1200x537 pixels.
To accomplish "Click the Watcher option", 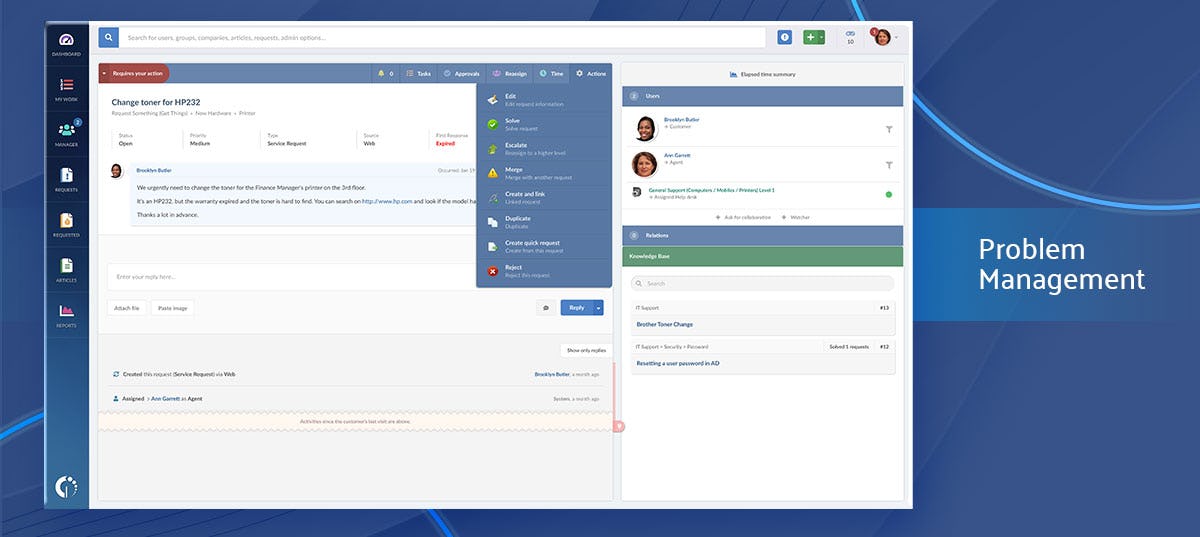I will (796, 217).
